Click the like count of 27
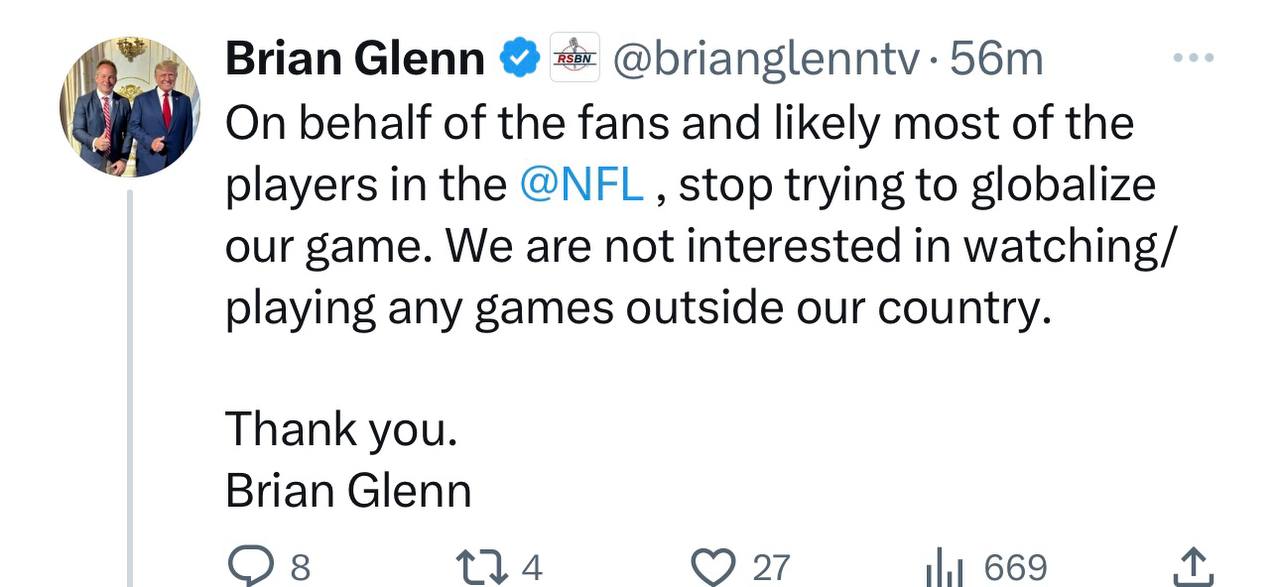This screenshot has height=587, width=1280. 771,568
